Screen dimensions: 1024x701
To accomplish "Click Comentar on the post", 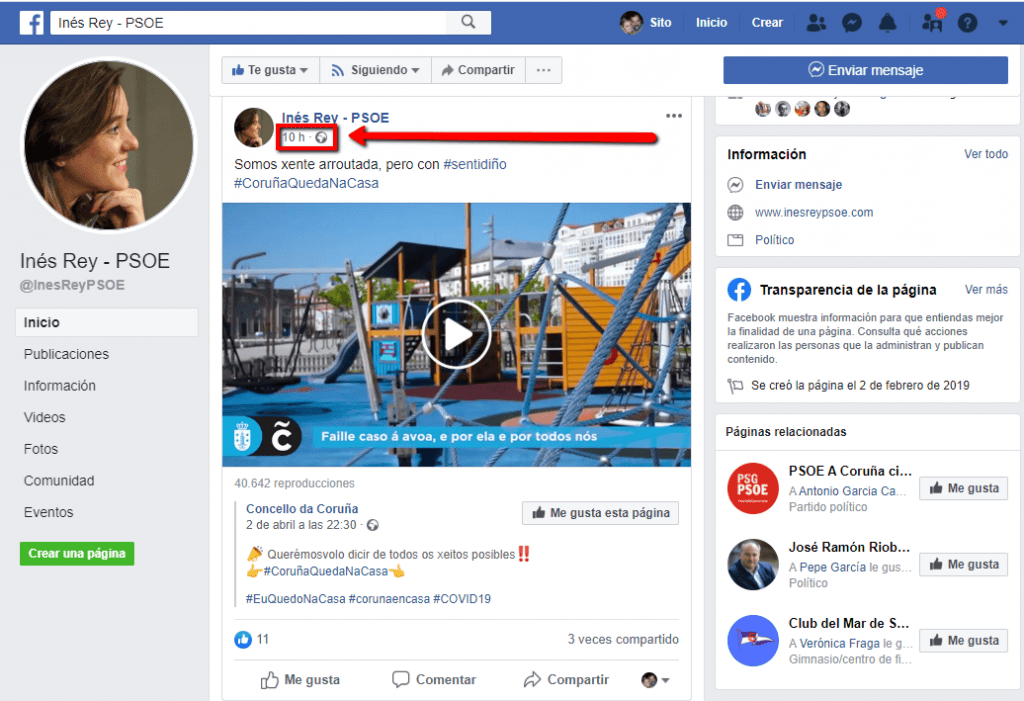I will click(x=434, y=679).
